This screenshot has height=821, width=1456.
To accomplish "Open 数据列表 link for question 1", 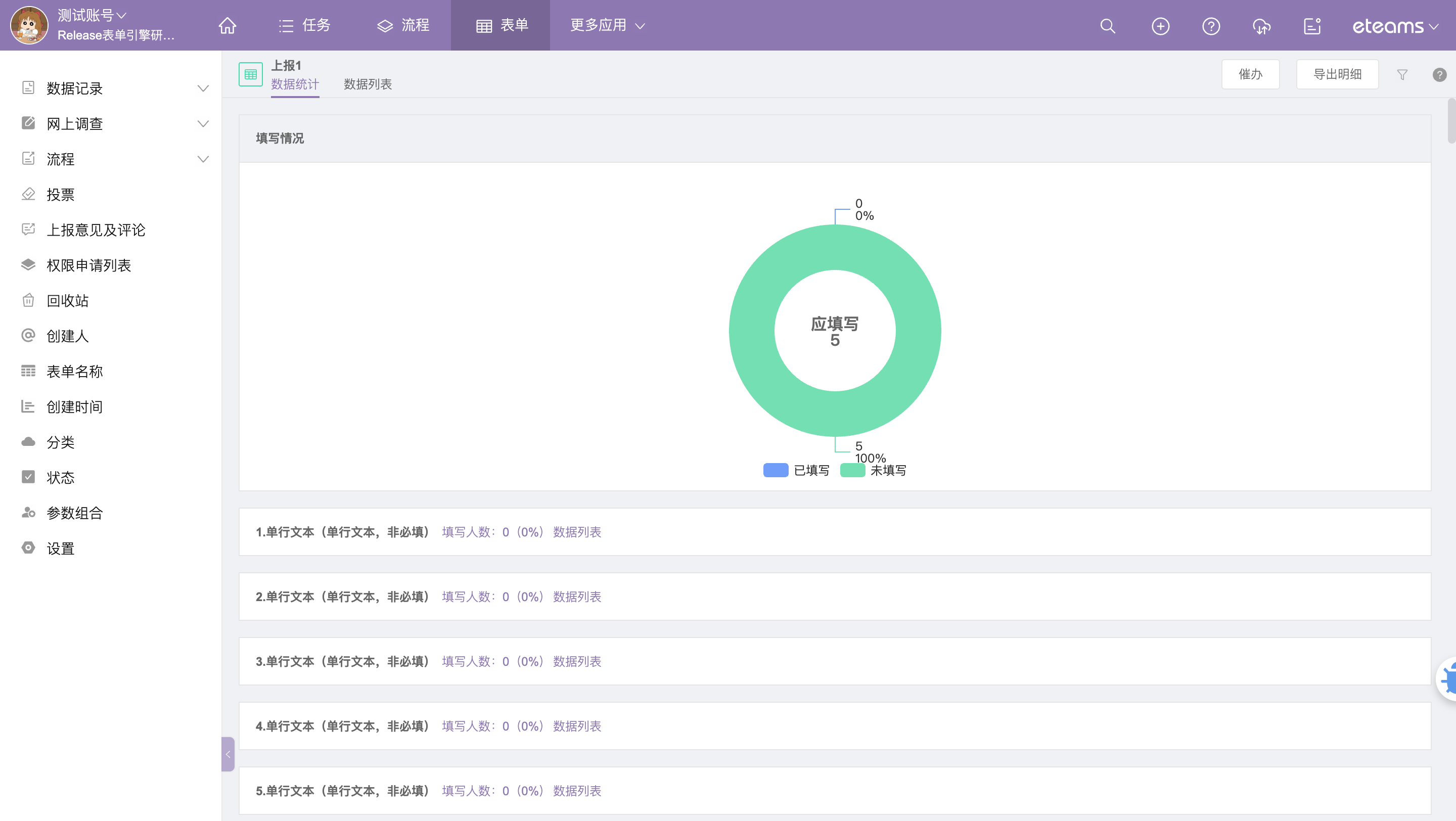I will coord(577,532).
